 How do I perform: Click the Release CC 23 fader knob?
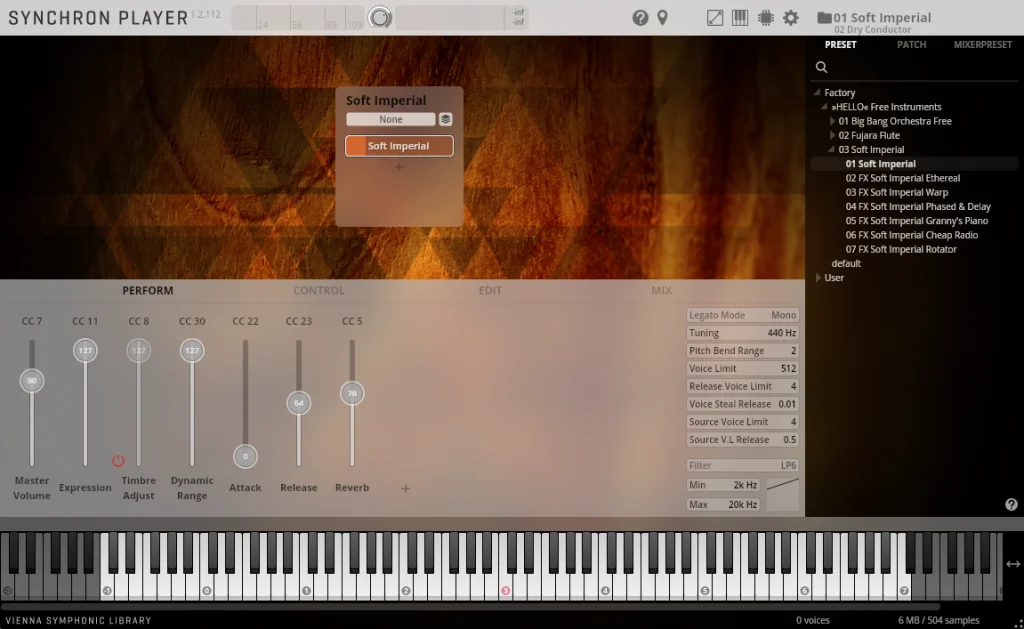[298, 402]
